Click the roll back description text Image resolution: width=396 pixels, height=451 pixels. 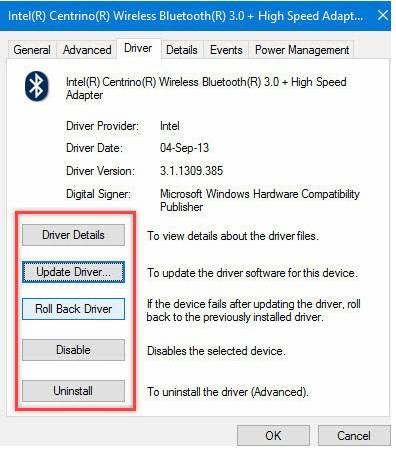(x=254, y=310)
